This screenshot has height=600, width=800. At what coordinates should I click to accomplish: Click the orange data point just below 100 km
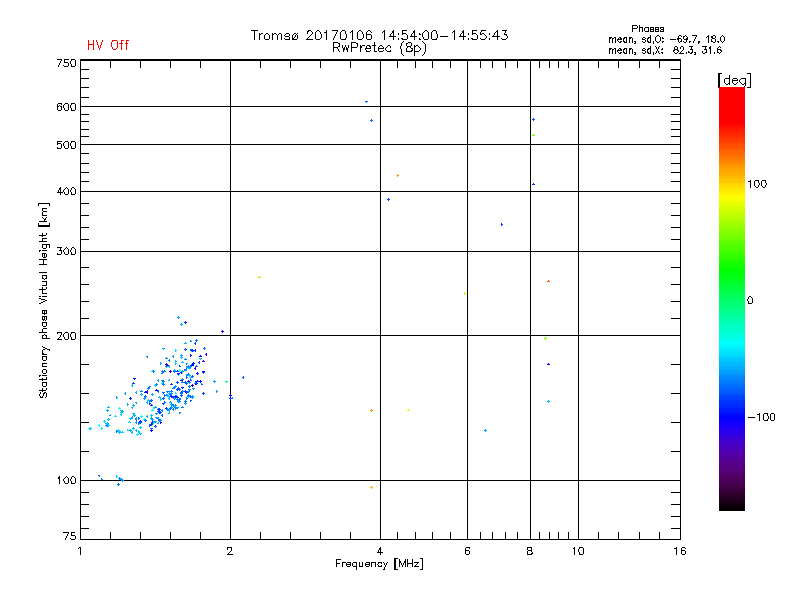[371, 488]
